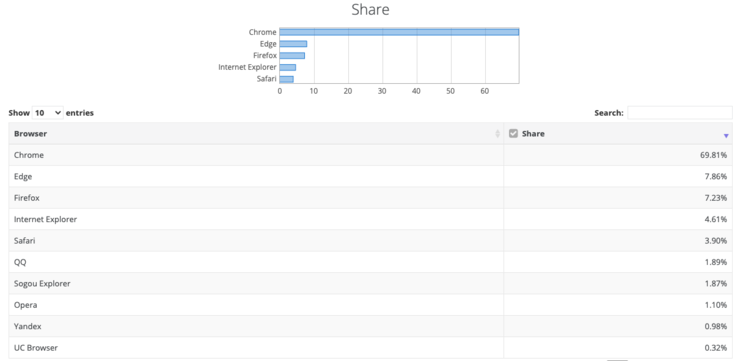This screenshot has width=740, height=361.
Task: Click the Chrome bar in chart
Action: pos(399,32)
